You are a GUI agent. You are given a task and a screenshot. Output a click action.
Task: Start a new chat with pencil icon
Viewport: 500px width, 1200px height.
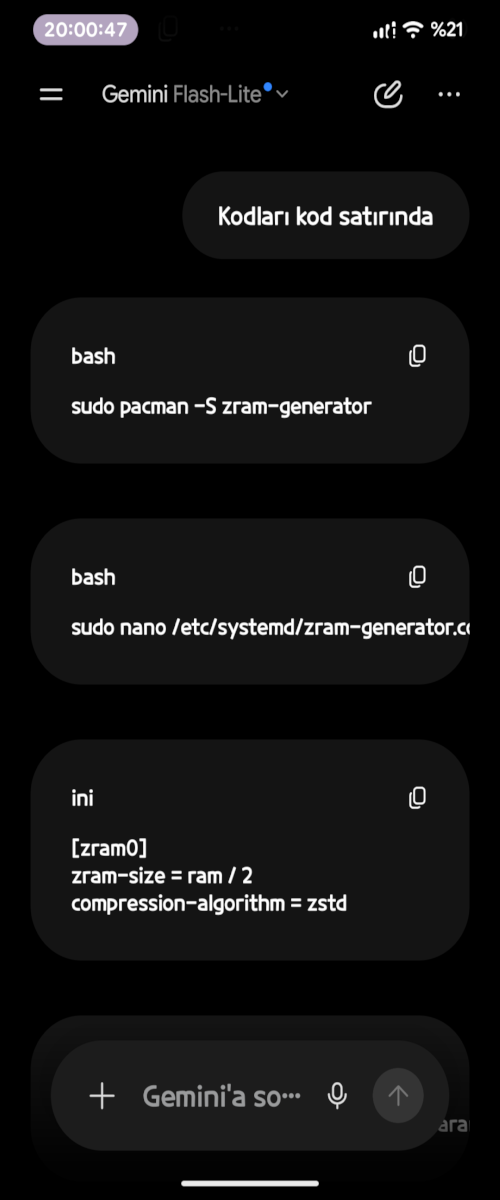tap(387, 95)
